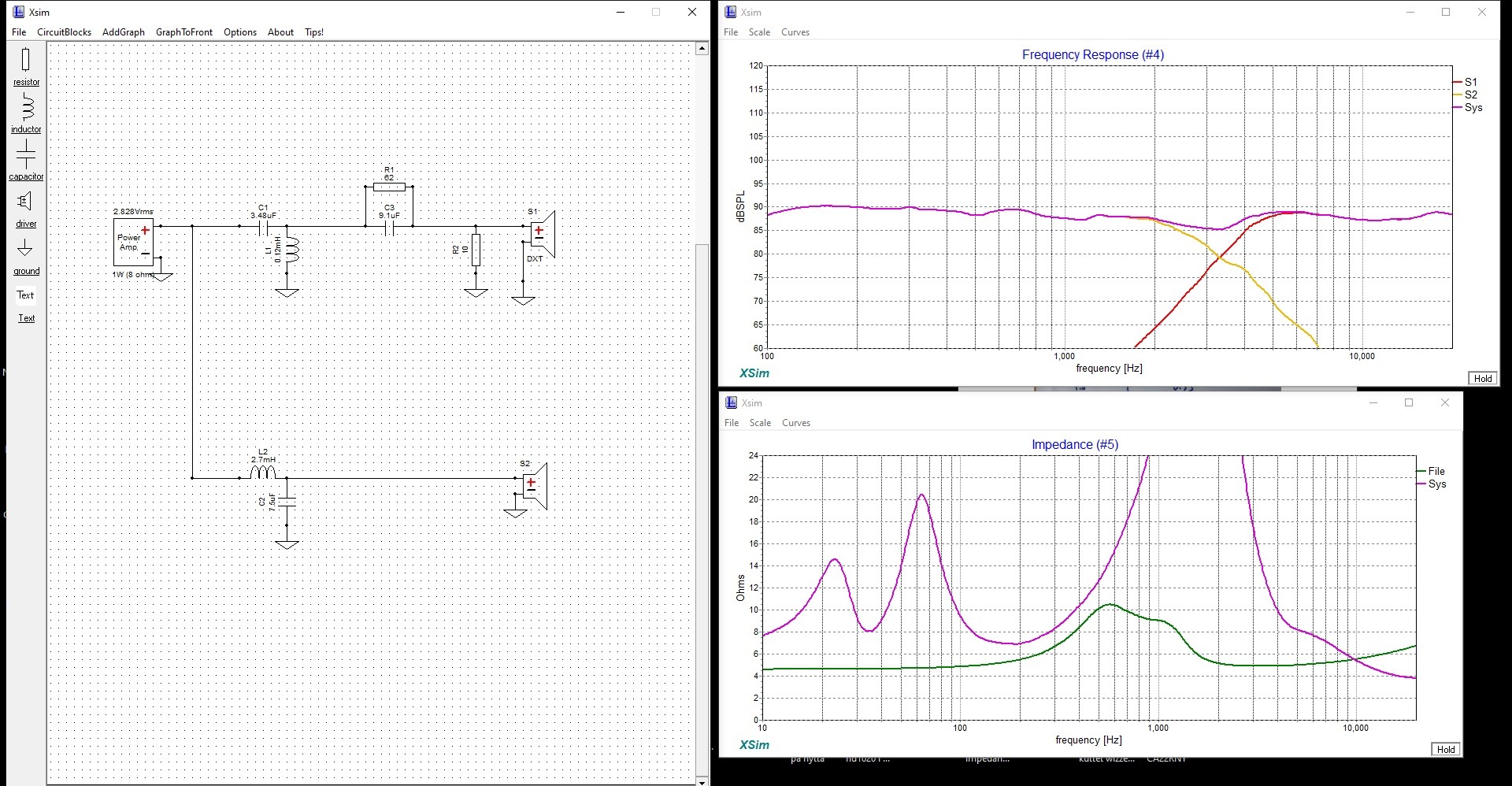This screenshot has width=1512, height=786.
Task: Click Hold button in Frequency Response window
Action: (1483, 378)
